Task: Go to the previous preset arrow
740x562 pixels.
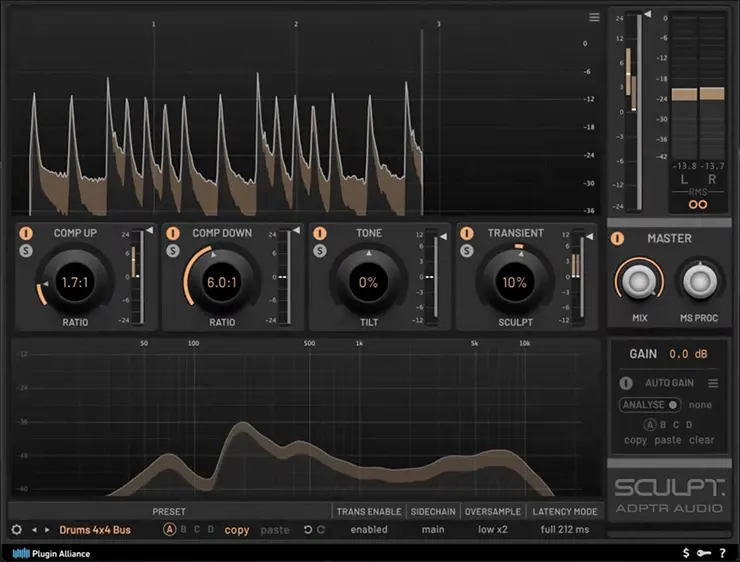Action: [x=34, y=530]
